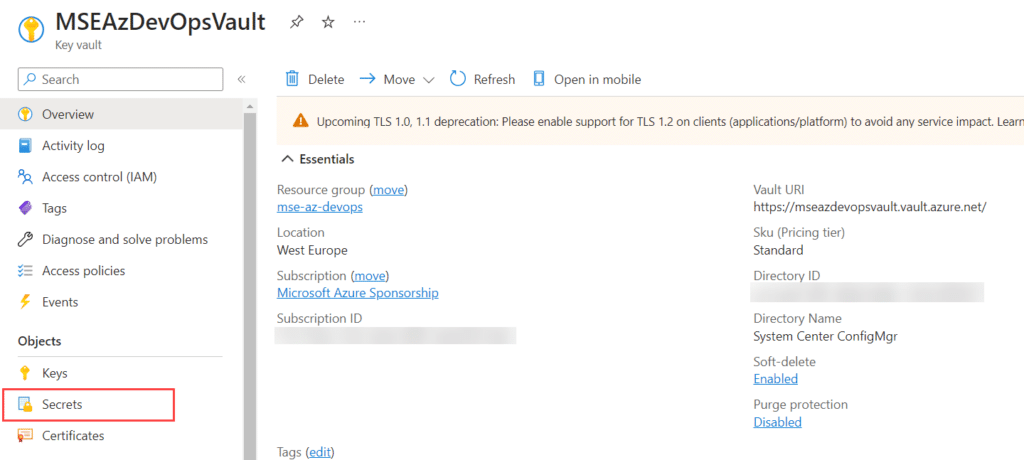Click the Refresh circular arrow icon

click(458, 79)
